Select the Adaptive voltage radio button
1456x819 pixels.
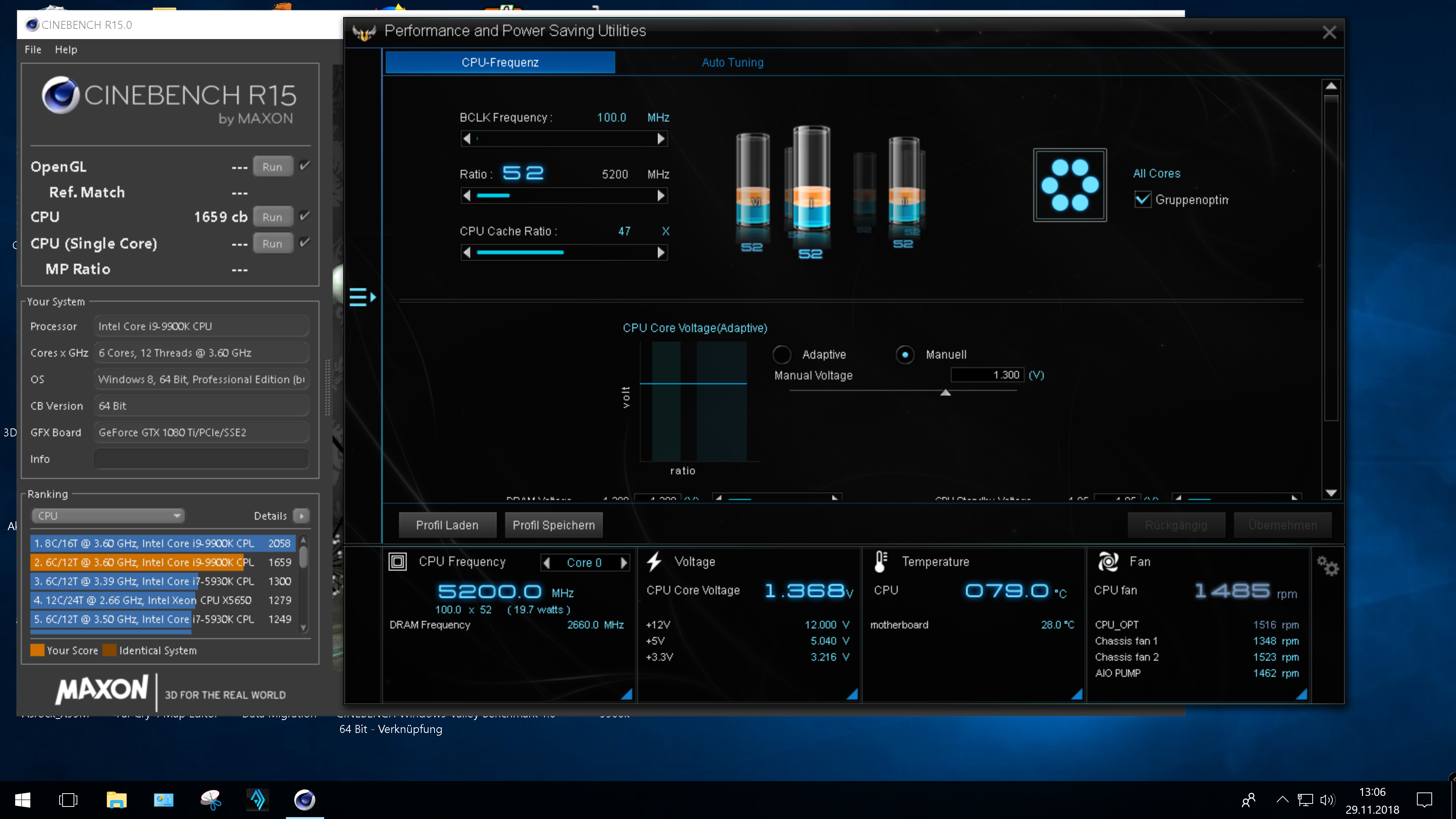[782, 355]
